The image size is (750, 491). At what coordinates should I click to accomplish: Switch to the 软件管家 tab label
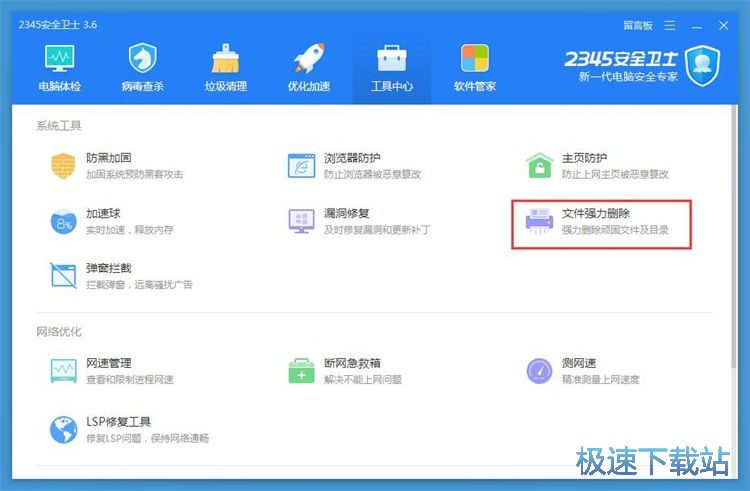474,87
